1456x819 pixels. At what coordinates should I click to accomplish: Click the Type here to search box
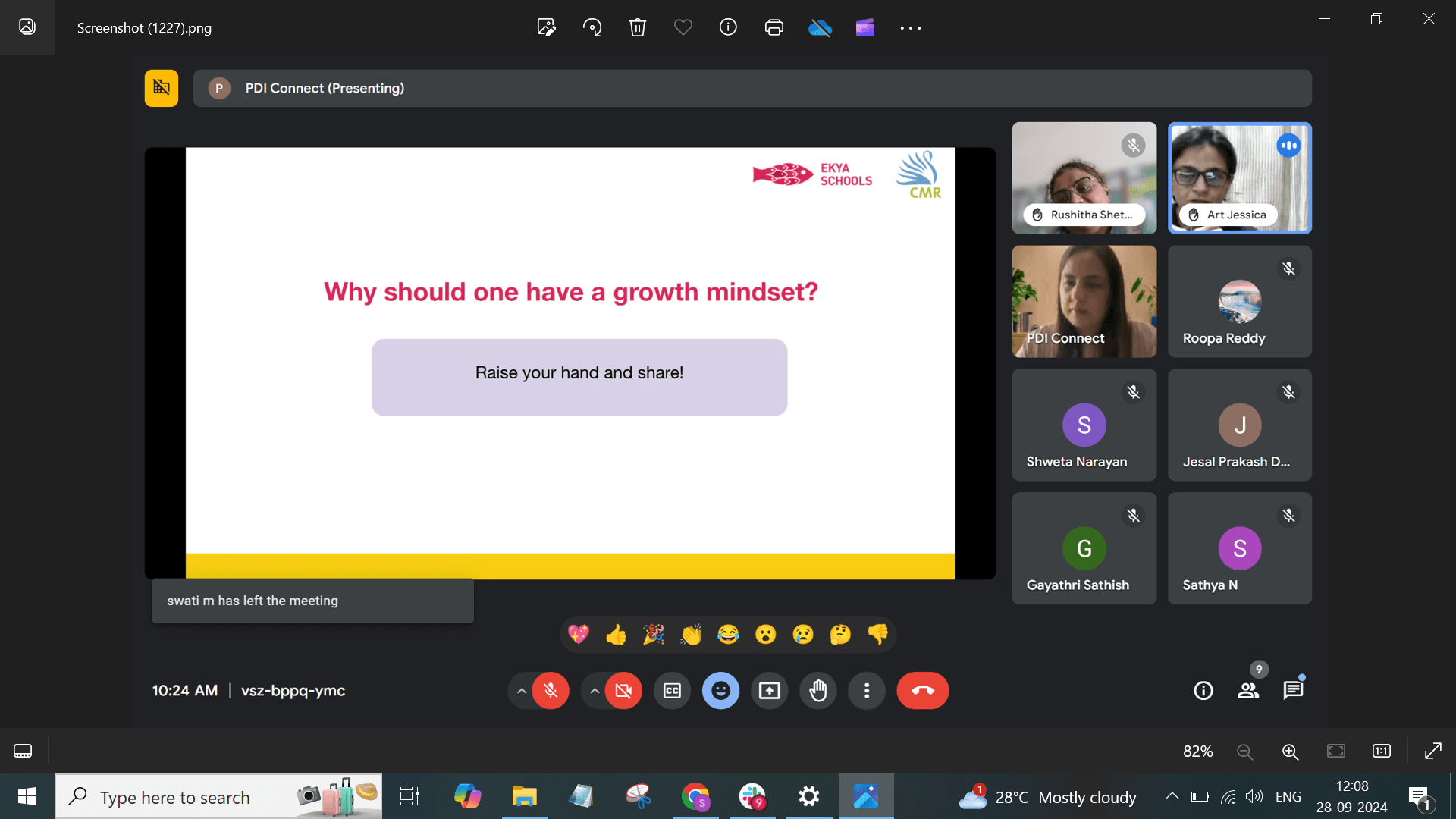218,797
